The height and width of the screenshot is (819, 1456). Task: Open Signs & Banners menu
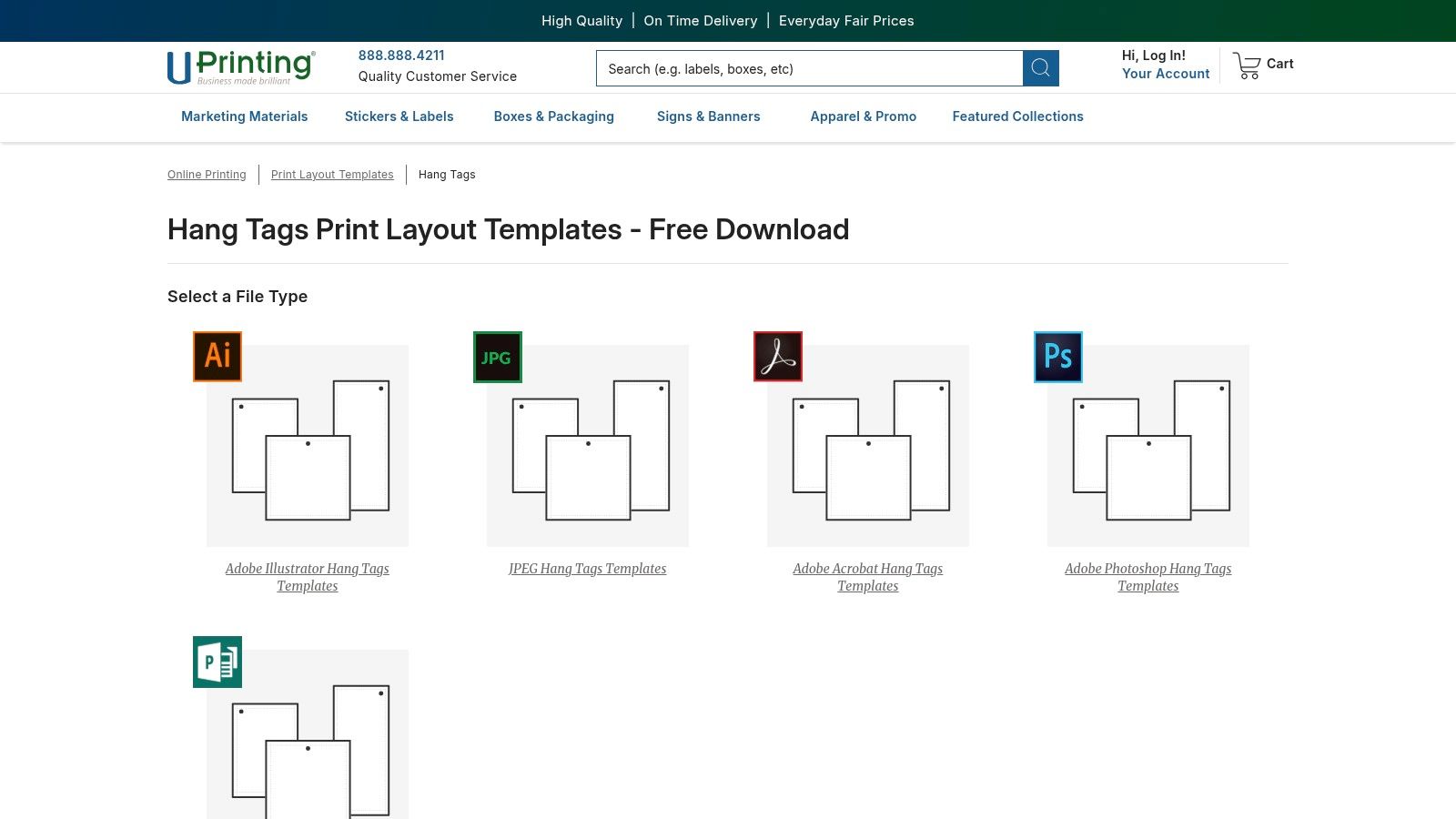pos(708,116)
